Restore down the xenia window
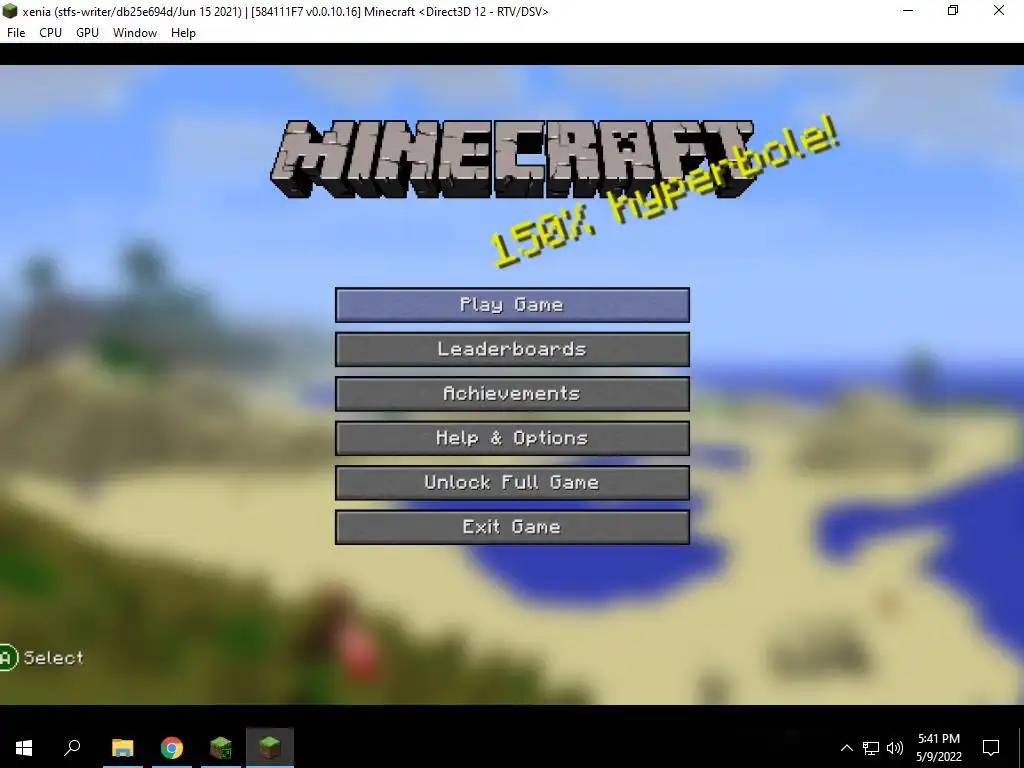 click(953, 10)
